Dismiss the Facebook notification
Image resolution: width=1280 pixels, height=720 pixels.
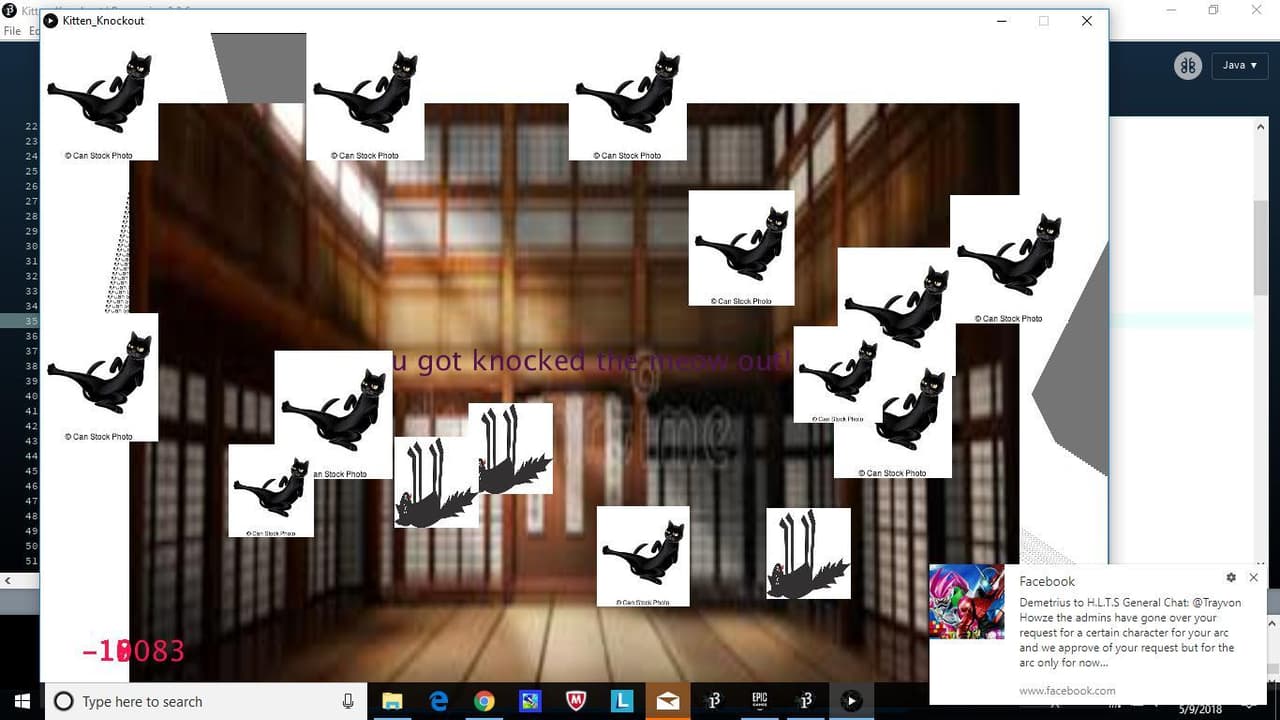tap(1254, 578)
